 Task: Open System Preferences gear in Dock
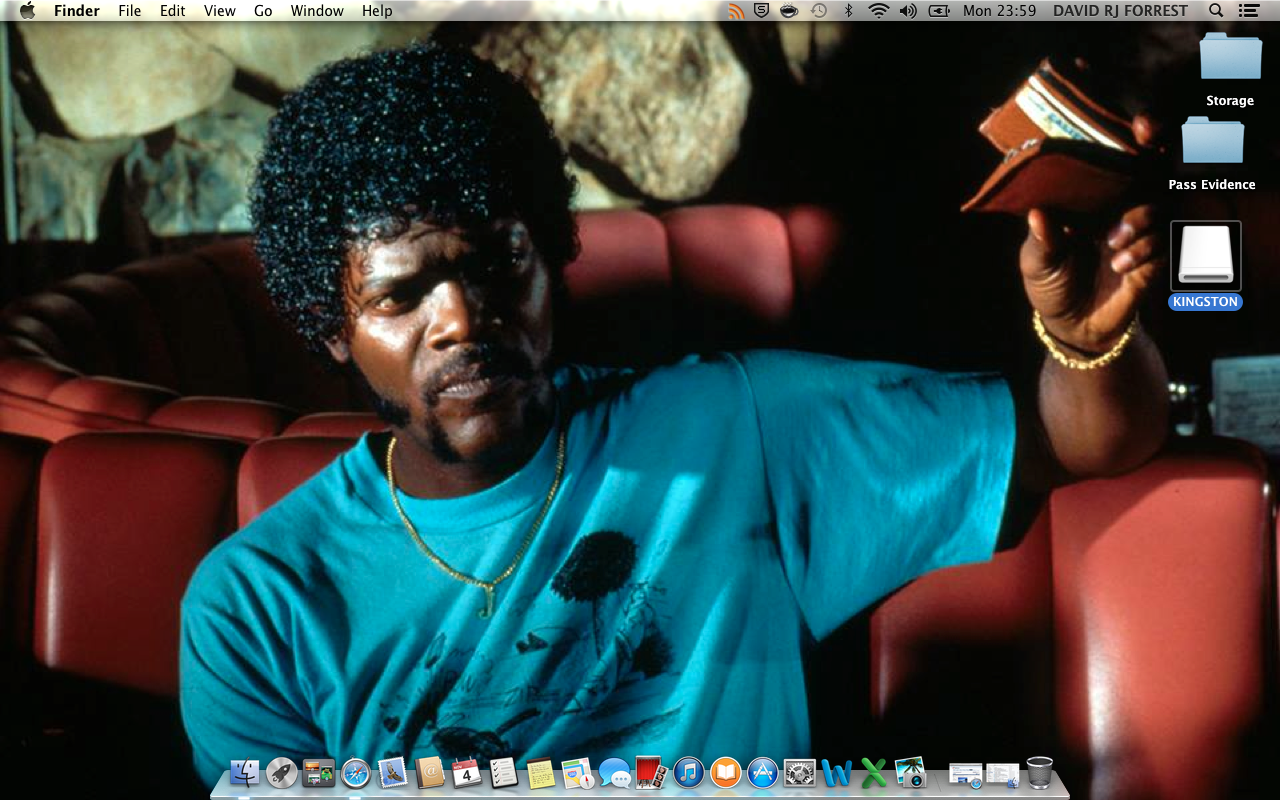(x=799, y=773)
